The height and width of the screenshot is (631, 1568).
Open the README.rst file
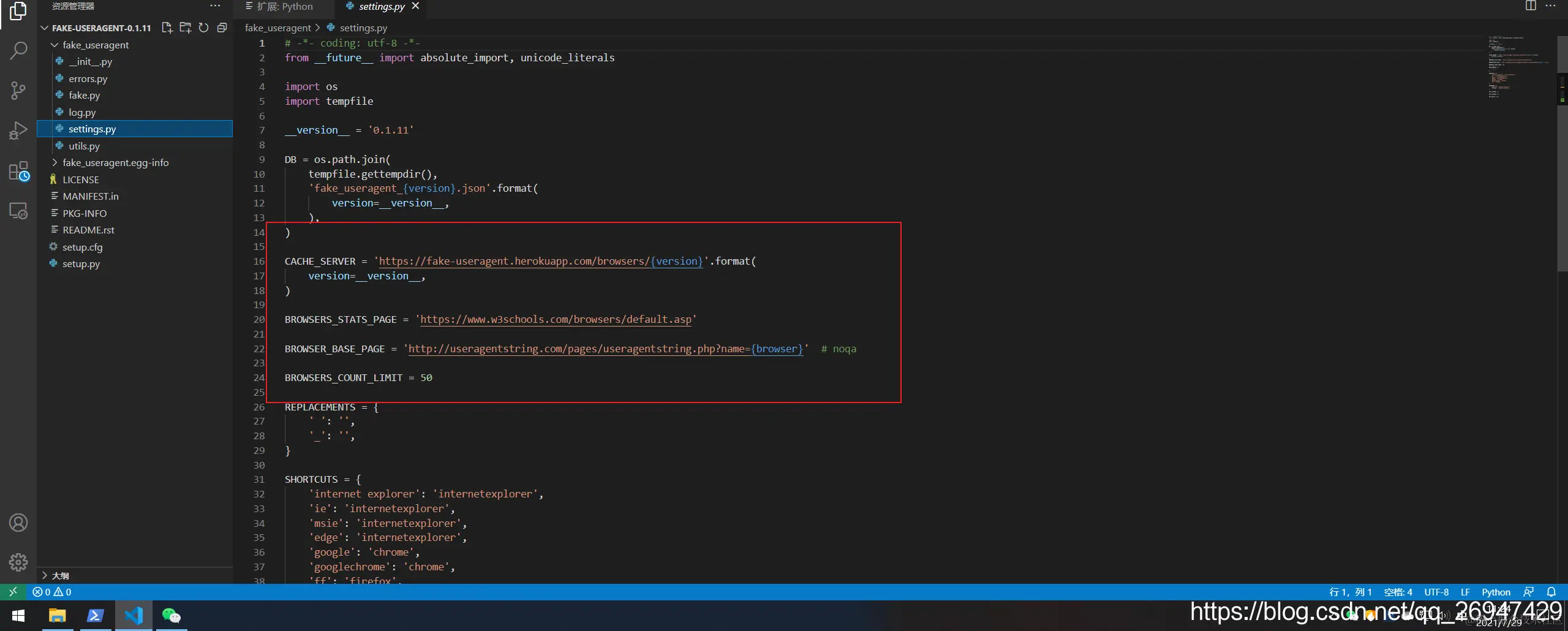click(88, 230)
